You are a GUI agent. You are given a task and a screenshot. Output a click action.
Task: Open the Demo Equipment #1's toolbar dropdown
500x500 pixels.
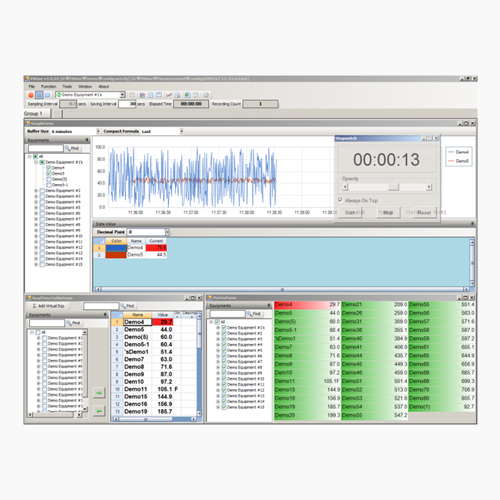coord(122,95)
